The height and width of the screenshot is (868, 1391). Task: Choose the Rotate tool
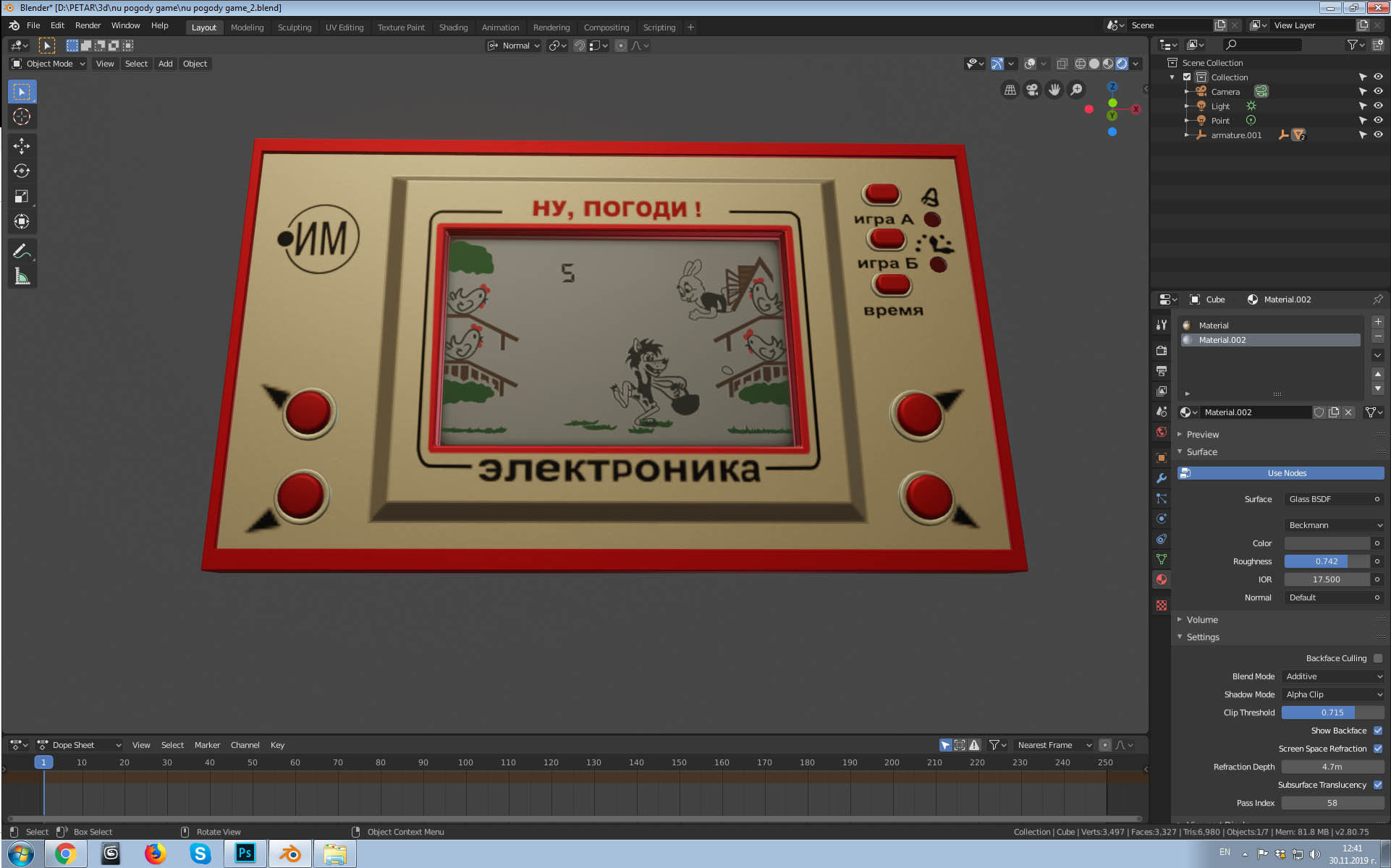pos(22,171)
